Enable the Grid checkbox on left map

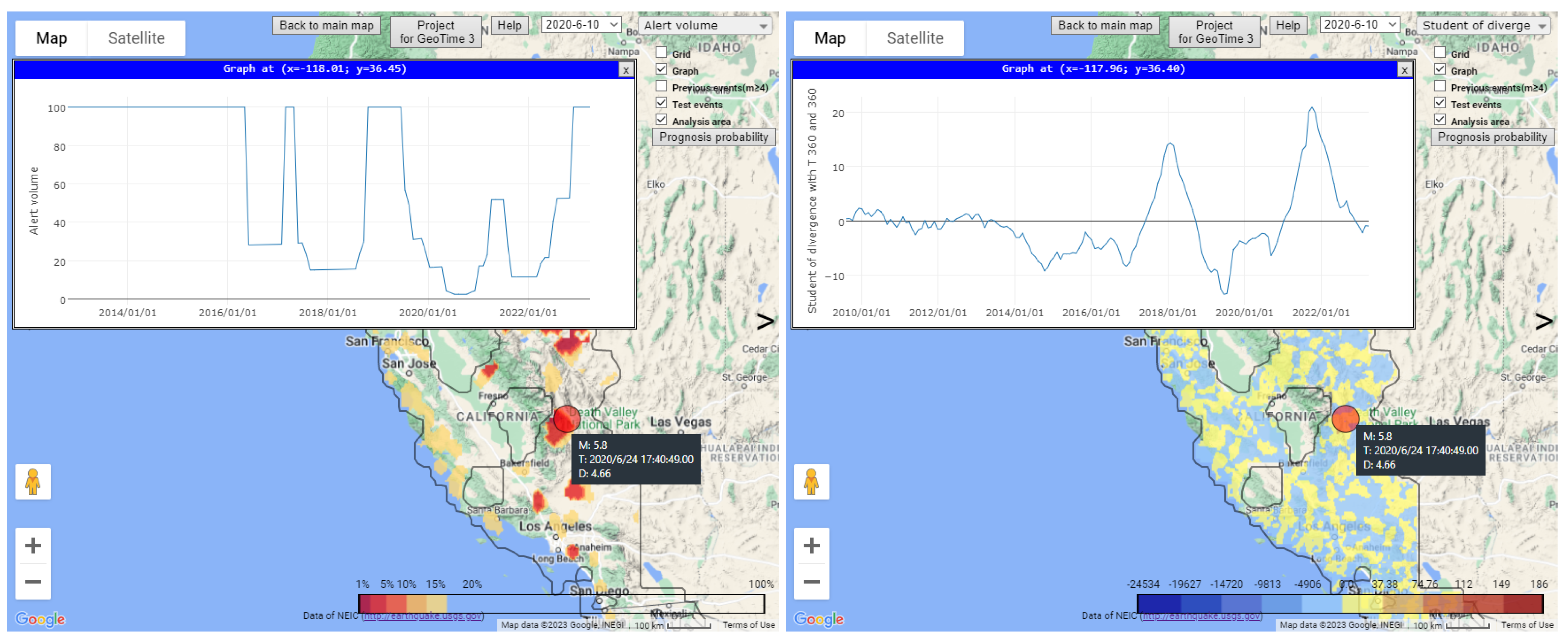click(x=661, y=53)
